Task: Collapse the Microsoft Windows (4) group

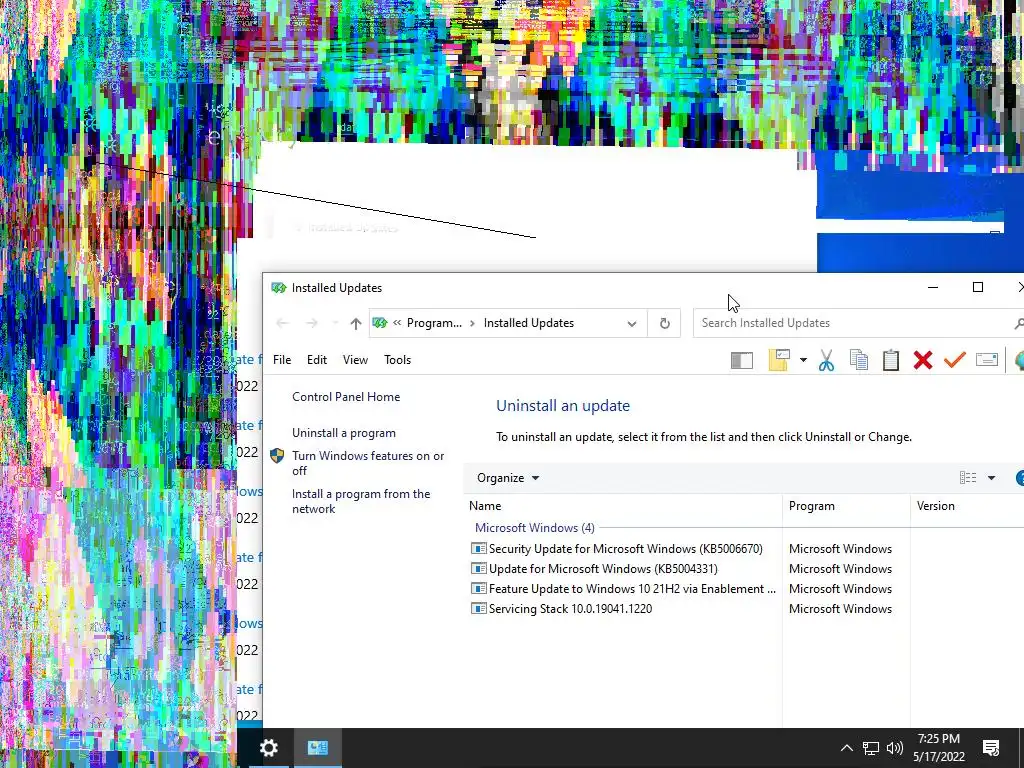Action: (x=534, y=528)
